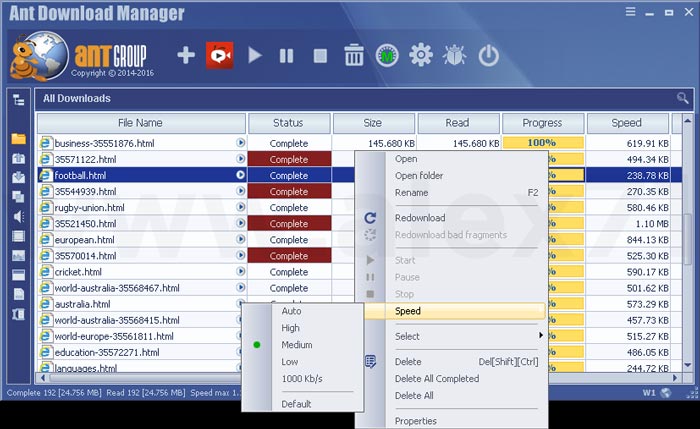Select 1000 Kb/s speed option
This screenshot has width=700, height=429.
[x=302, y=379]
